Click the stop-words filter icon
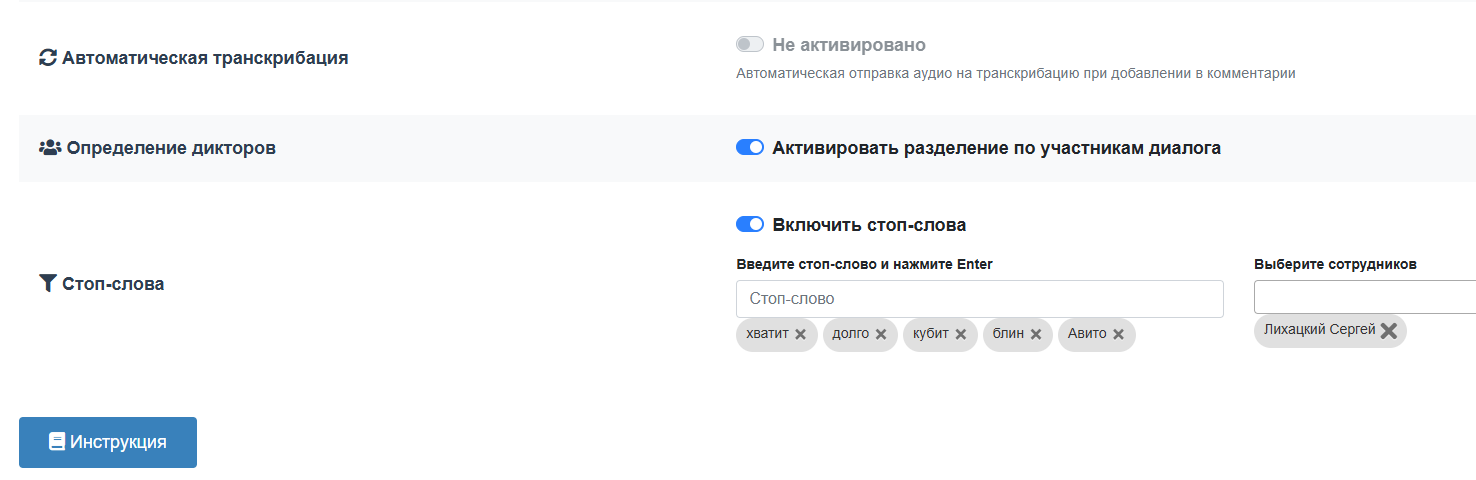The height and width of the screenshot is (480, 1476). point(48,284)
